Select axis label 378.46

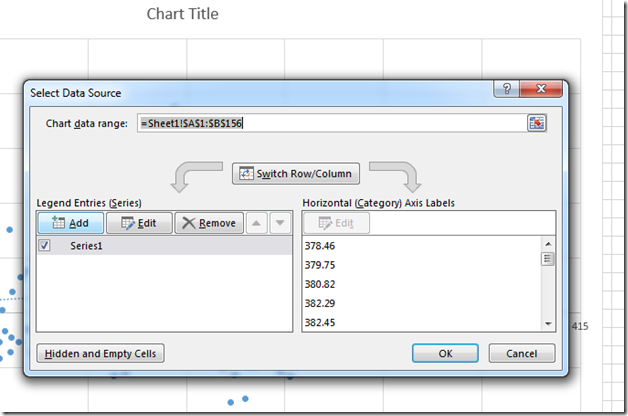(x=321, y=245)
